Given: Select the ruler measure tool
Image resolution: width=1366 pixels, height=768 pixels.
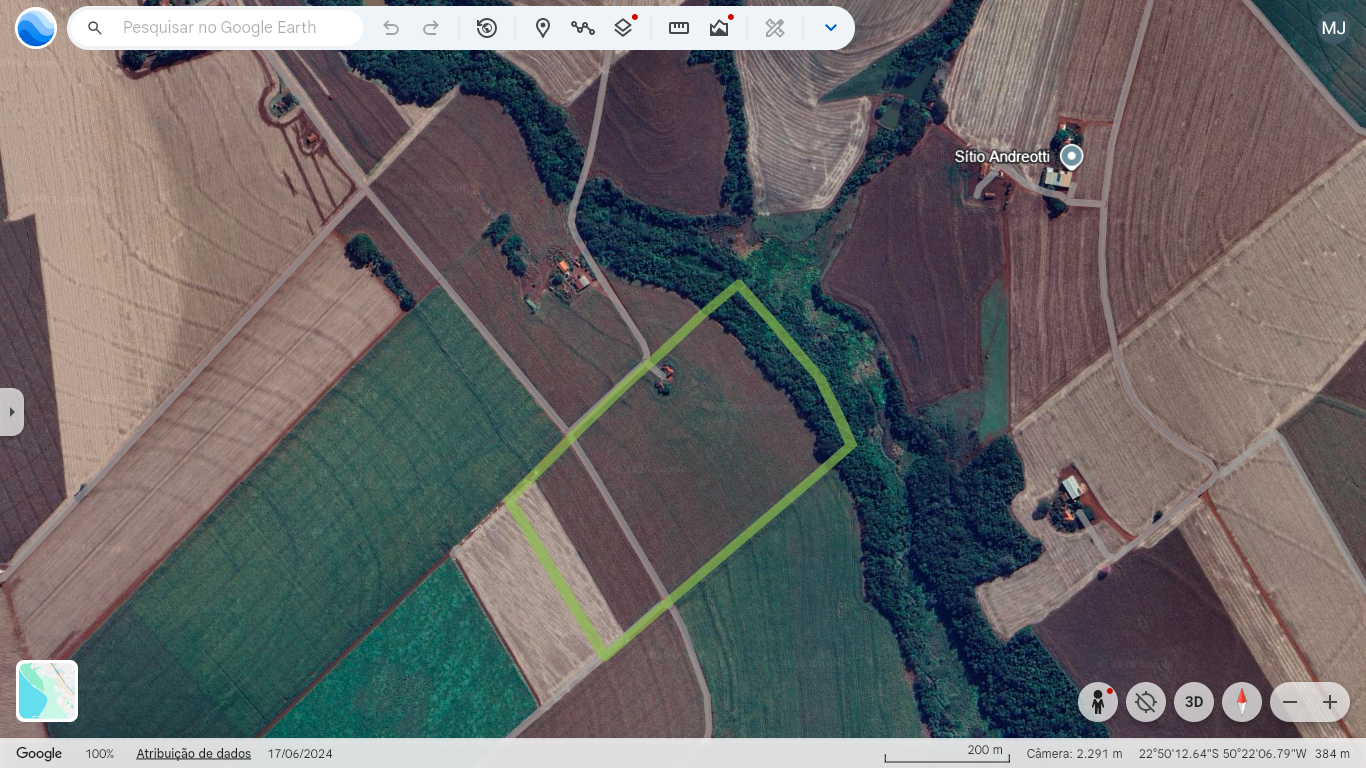Looking at the screenshot, I should (679, 28).
